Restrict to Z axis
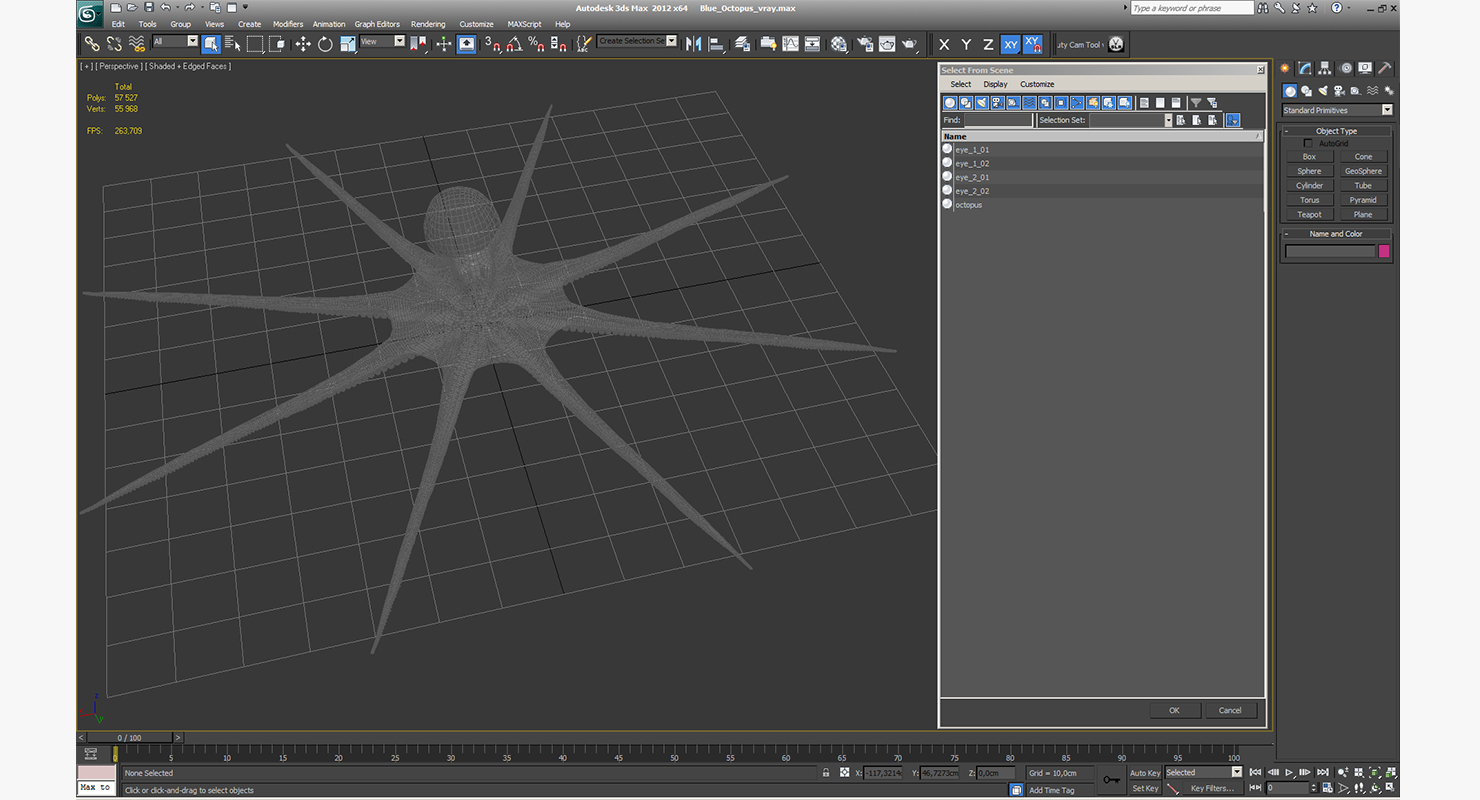Image resolution: width=1480 pixels, height=800 pixels. [x=988, y=44]
